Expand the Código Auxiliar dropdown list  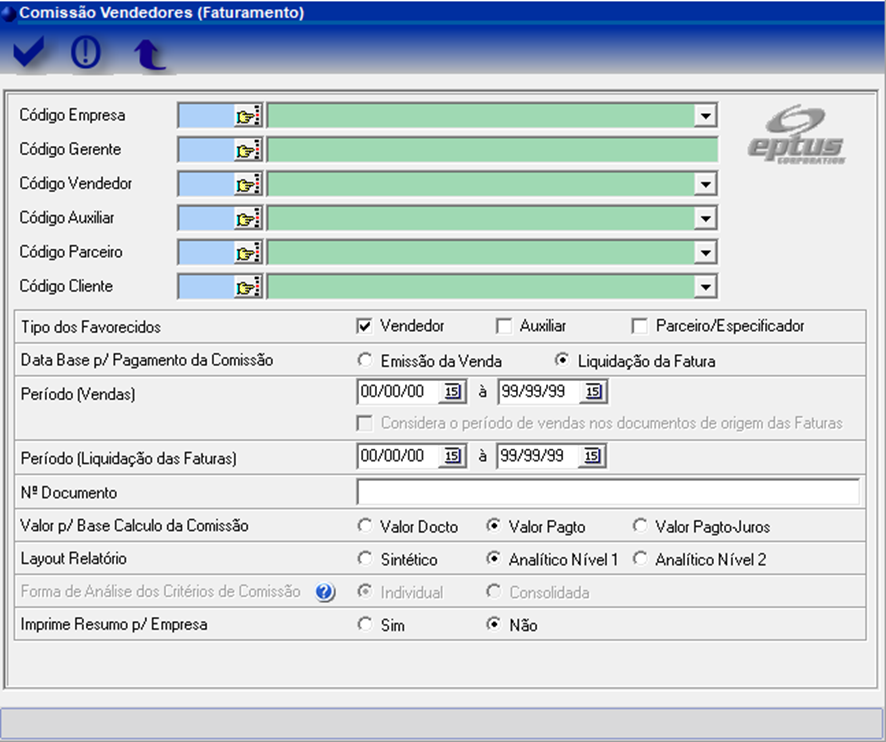707,219
